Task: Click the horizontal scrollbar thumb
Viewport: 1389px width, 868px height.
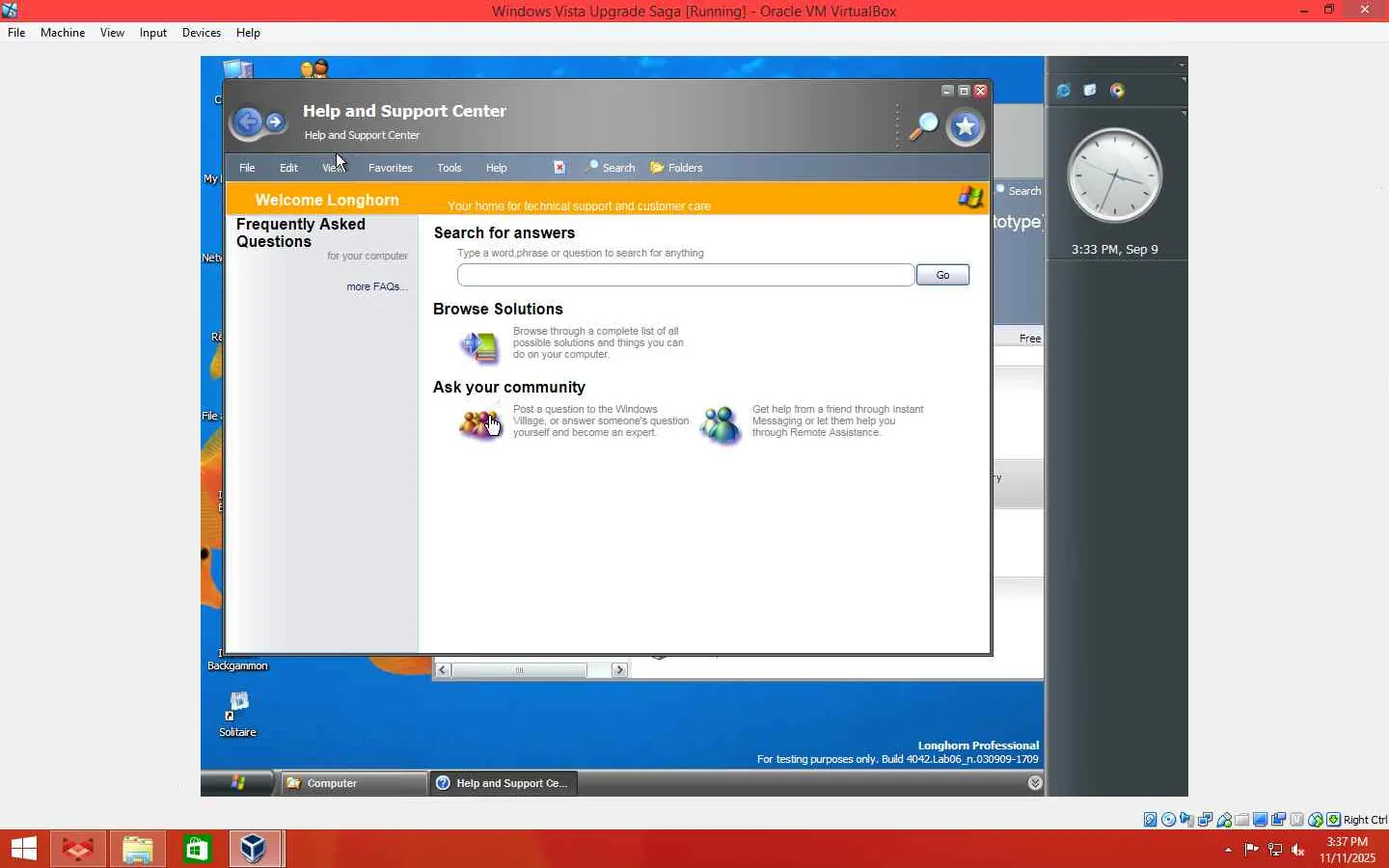Action: click(519, 670)
